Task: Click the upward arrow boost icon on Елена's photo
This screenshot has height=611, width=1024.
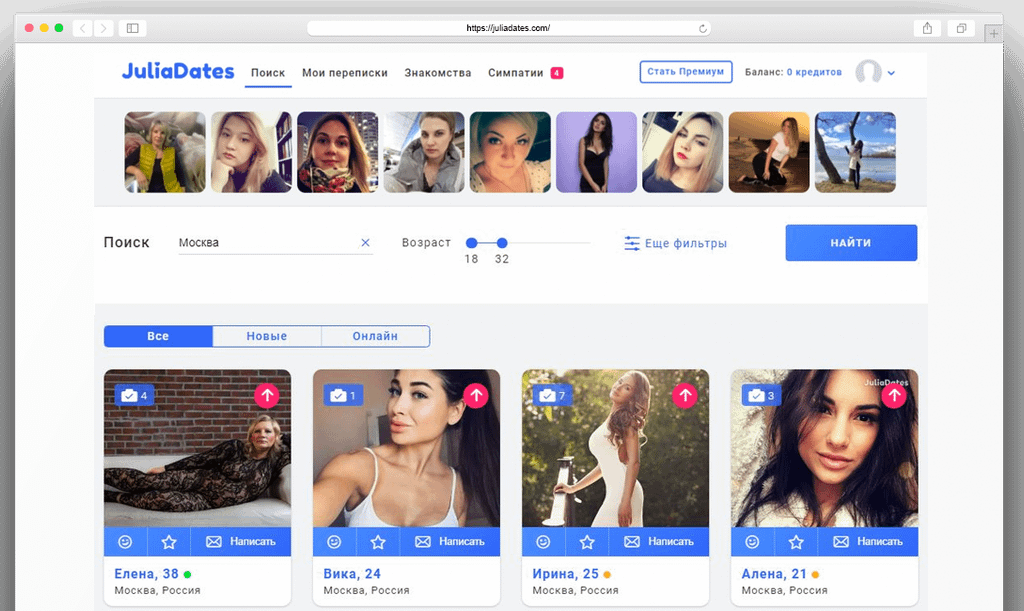Action: (x=266, y=396)
